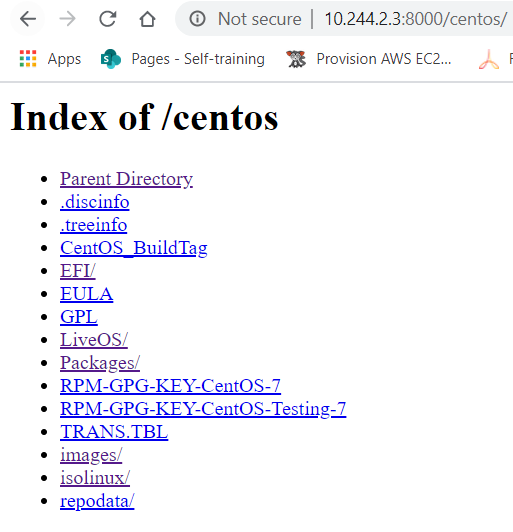The width and height of the screenshot is (513, 532).
Task: View site information for the Not secure warning
Action: pyautogui.click(x=197, y=19)
